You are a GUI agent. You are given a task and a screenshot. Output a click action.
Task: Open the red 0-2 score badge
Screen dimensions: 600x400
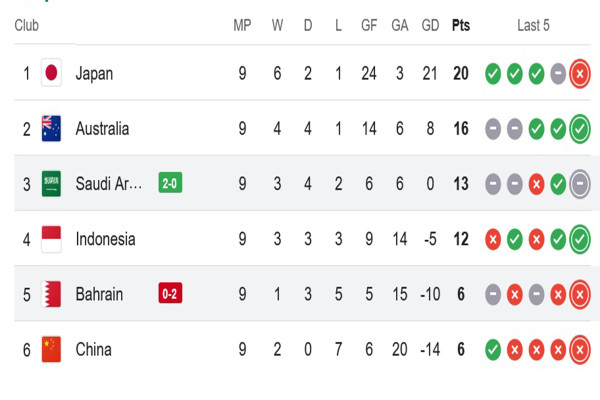[x=170, y=293]
